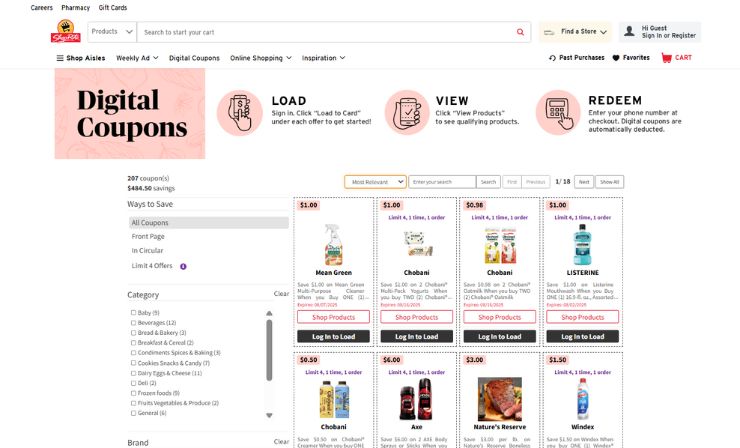Focus the main cart search field

[326, 32]
